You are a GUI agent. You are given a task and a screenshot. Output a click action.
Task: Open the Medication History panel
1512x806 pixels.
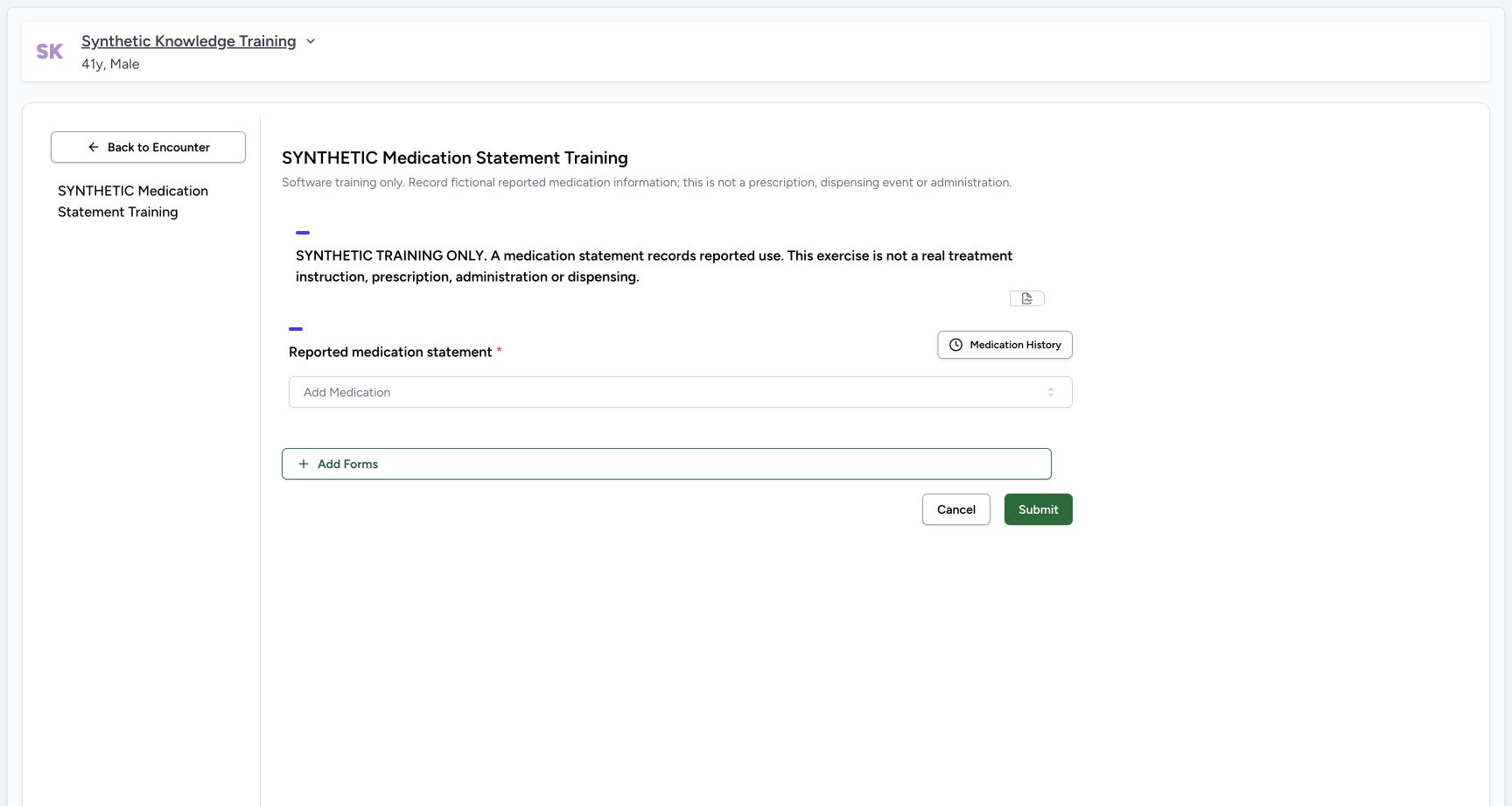[1004, 345]
